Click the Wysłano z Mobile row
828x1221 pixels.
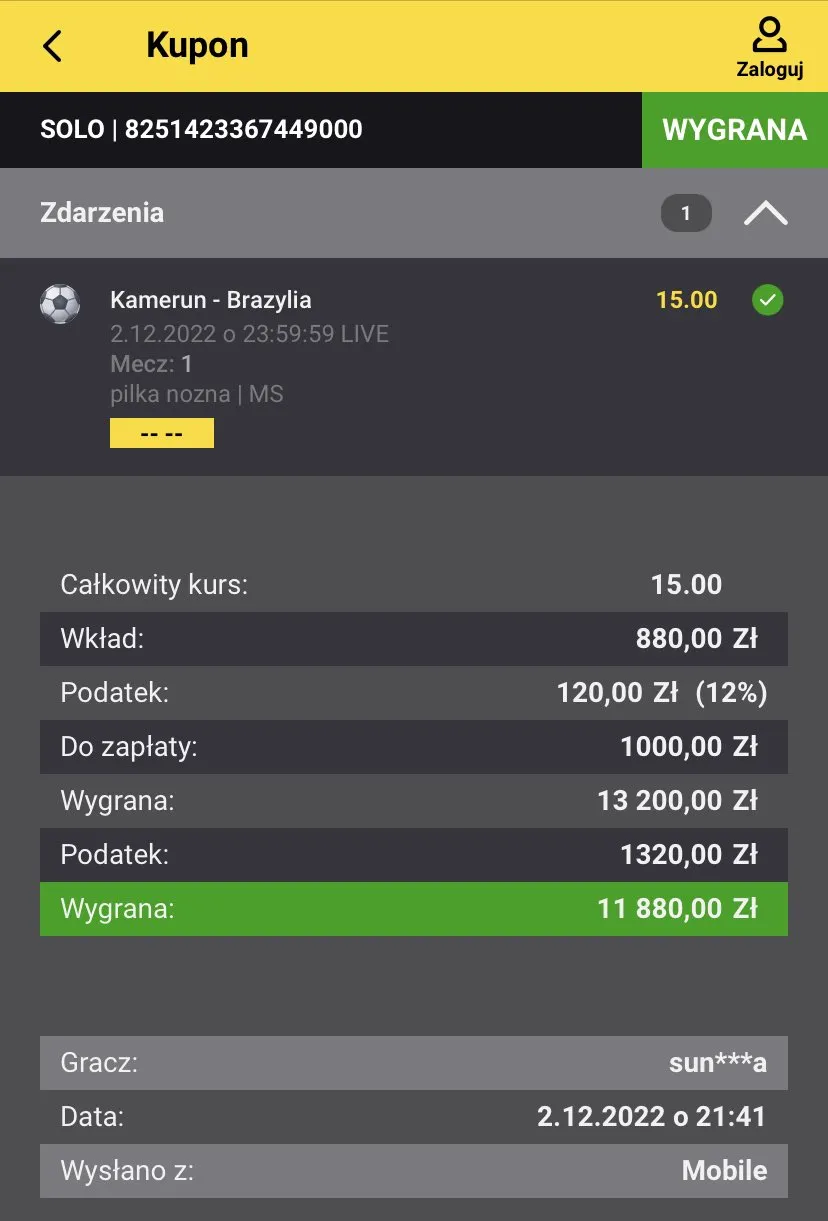pyautogui.click(x=414, y=1171)
